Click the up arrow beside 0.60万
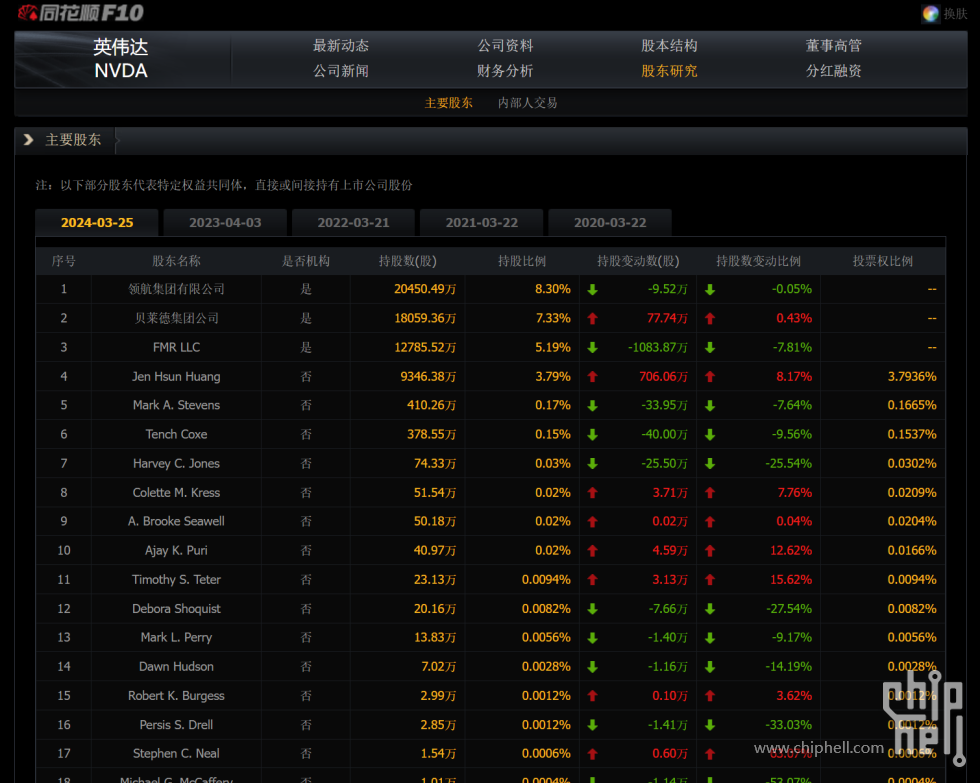The height and width of the screenshot is (783, 980). click(x=592, y=754)
